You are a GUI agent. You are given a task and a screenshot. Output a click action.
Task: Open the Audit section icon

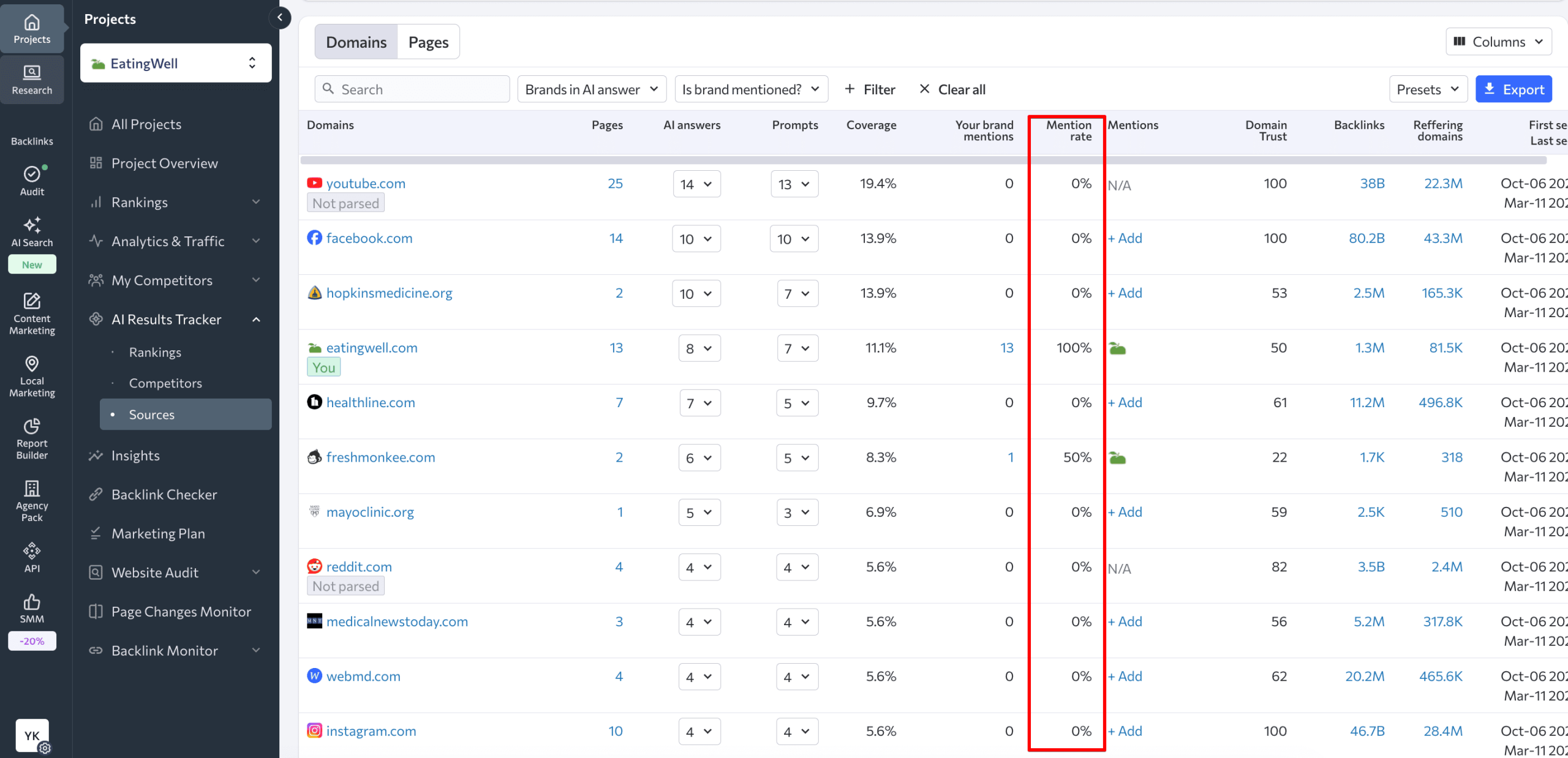tap(31, 173)
